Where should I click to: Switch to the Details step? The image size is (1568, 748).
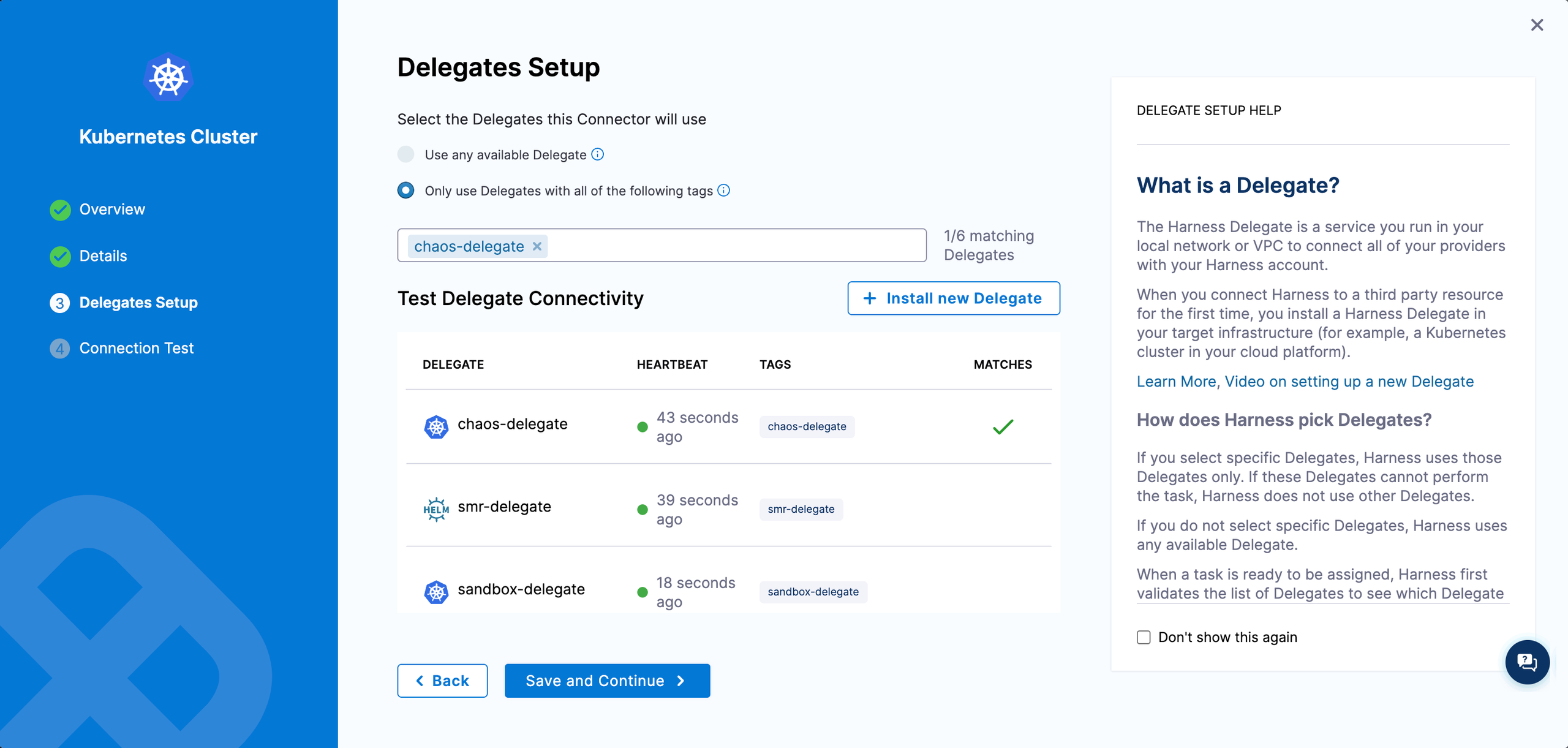click(103, 255)
